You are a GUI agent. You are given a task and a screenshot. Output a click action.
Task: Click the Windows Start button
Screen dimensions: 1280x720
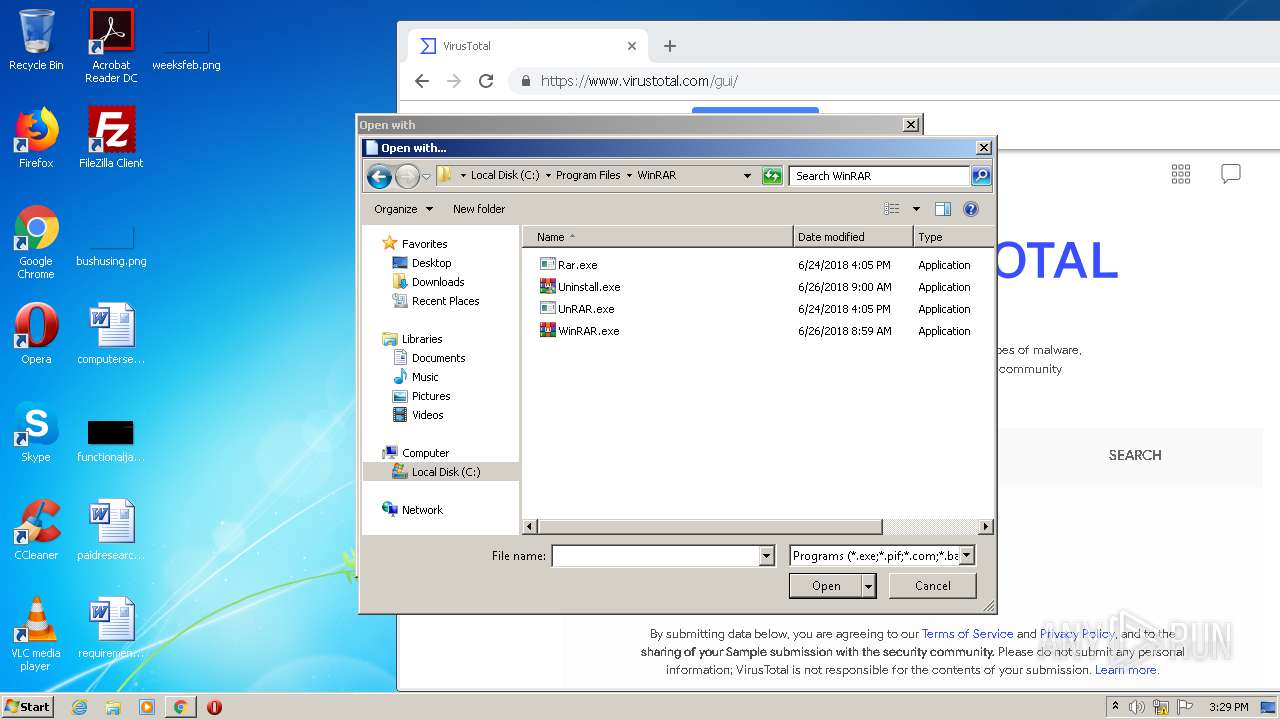tap(27, 707)
